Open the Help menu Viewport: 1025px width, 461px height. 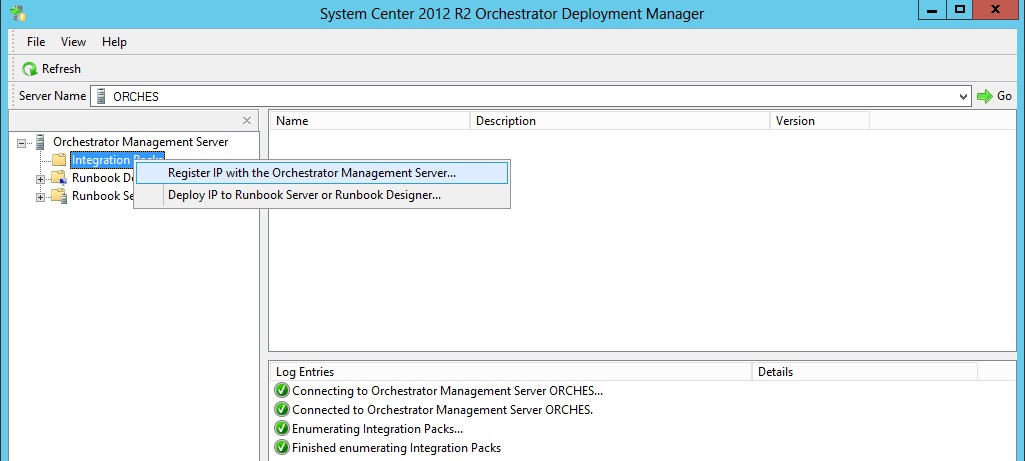[x=114, y=42]
